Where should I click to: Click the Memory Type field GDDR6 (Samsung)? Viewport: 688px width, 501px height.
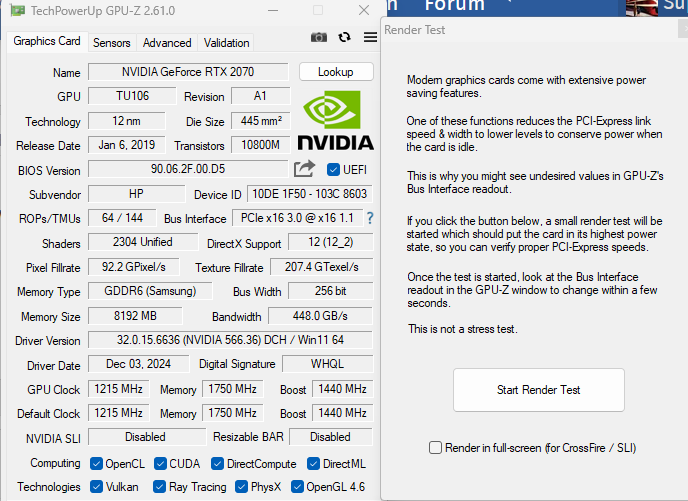[150, 291]
